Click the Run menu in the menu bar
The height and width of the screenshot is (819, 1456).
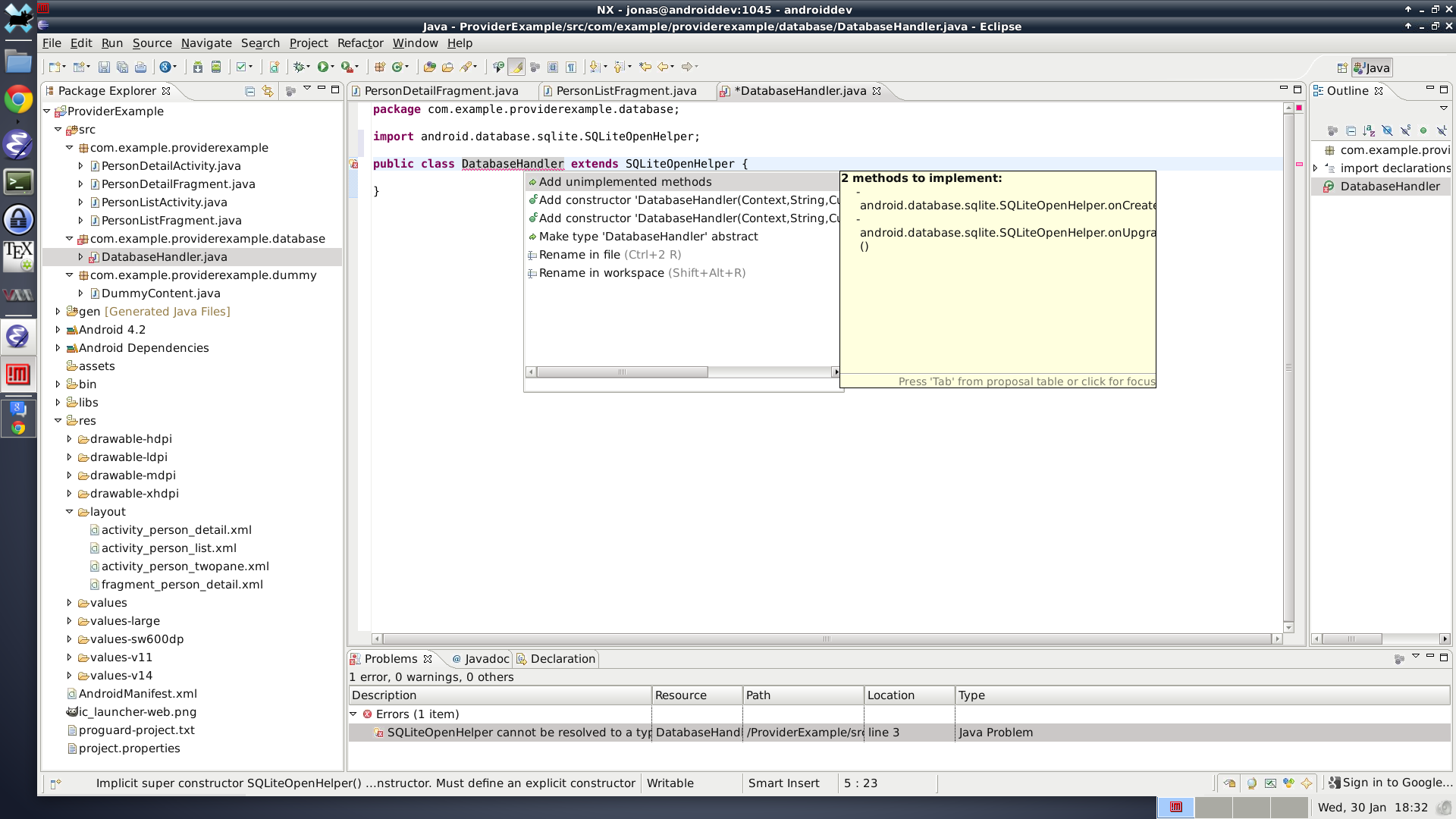pyautogui.click(x=112, y=43)
